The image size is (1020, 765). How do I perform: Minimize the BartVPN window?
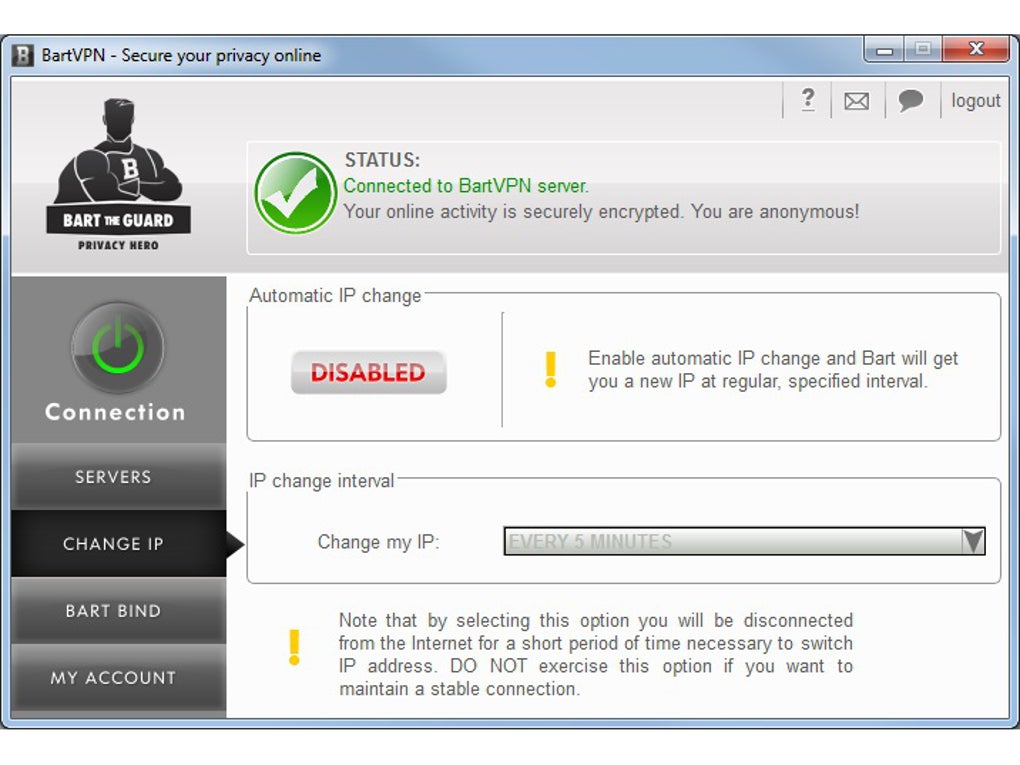point(884,49)
